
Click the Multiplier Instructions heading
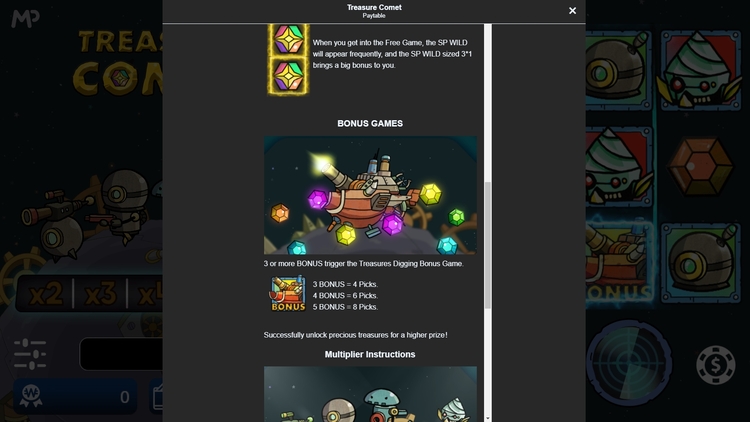pos(370,355)
